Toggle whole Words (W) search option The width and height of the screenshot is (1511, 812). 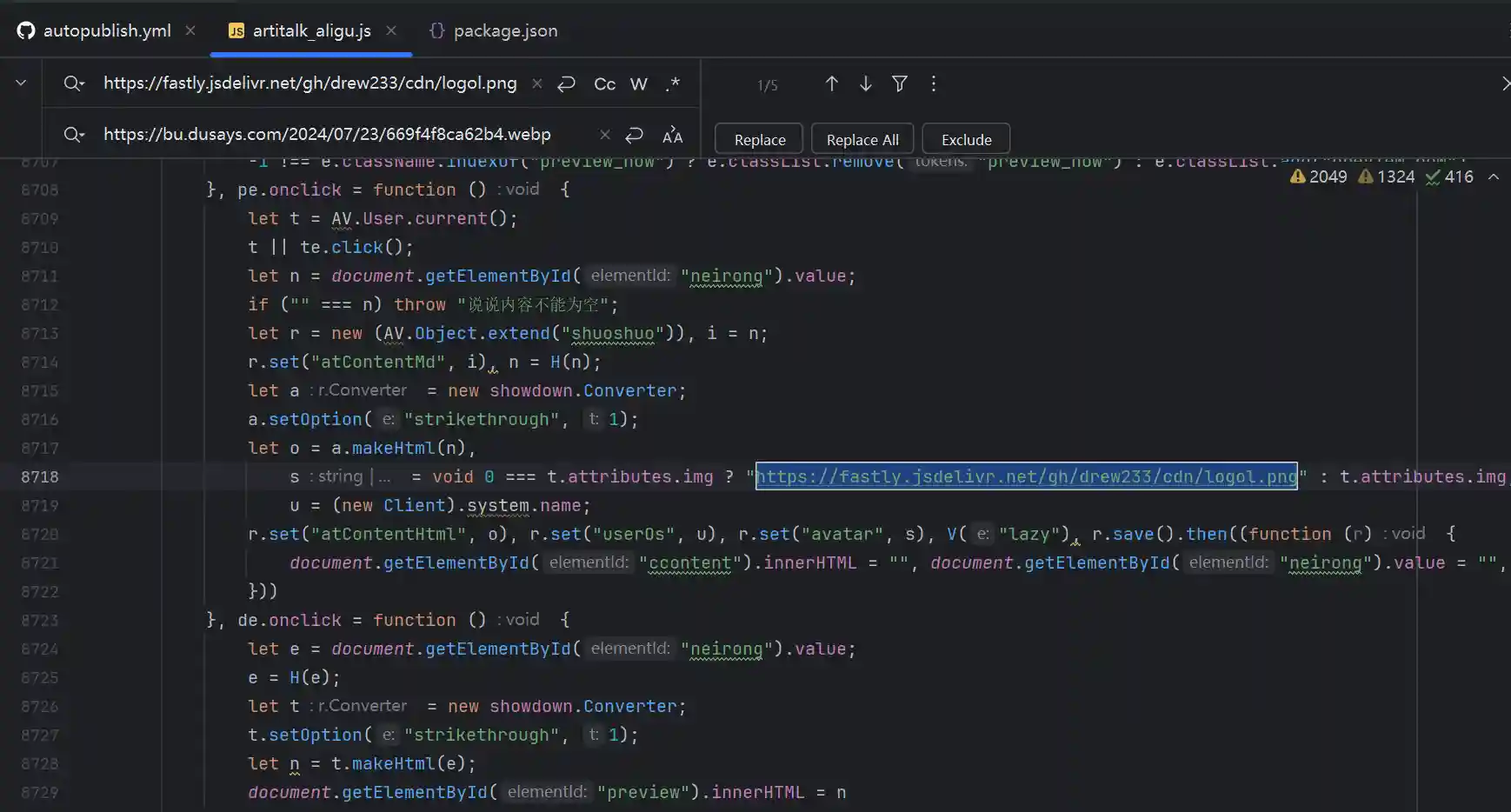639,84
